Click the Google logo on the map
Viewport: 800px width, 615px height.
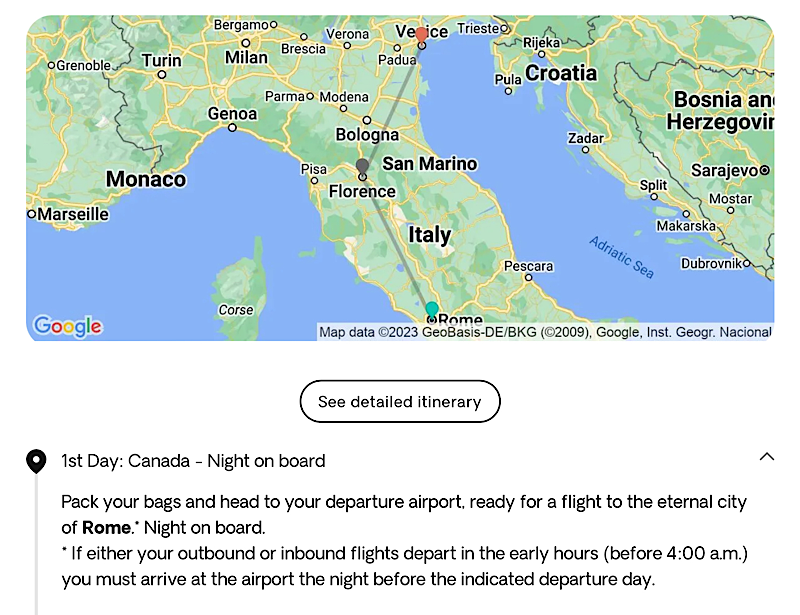tap(67, 326)
